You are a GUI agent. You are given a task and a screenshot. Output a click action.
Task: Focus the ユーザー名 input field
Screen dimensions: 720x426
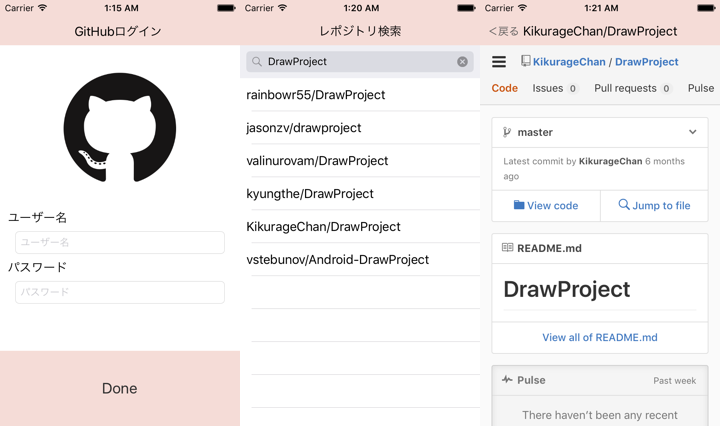point(120,242)
